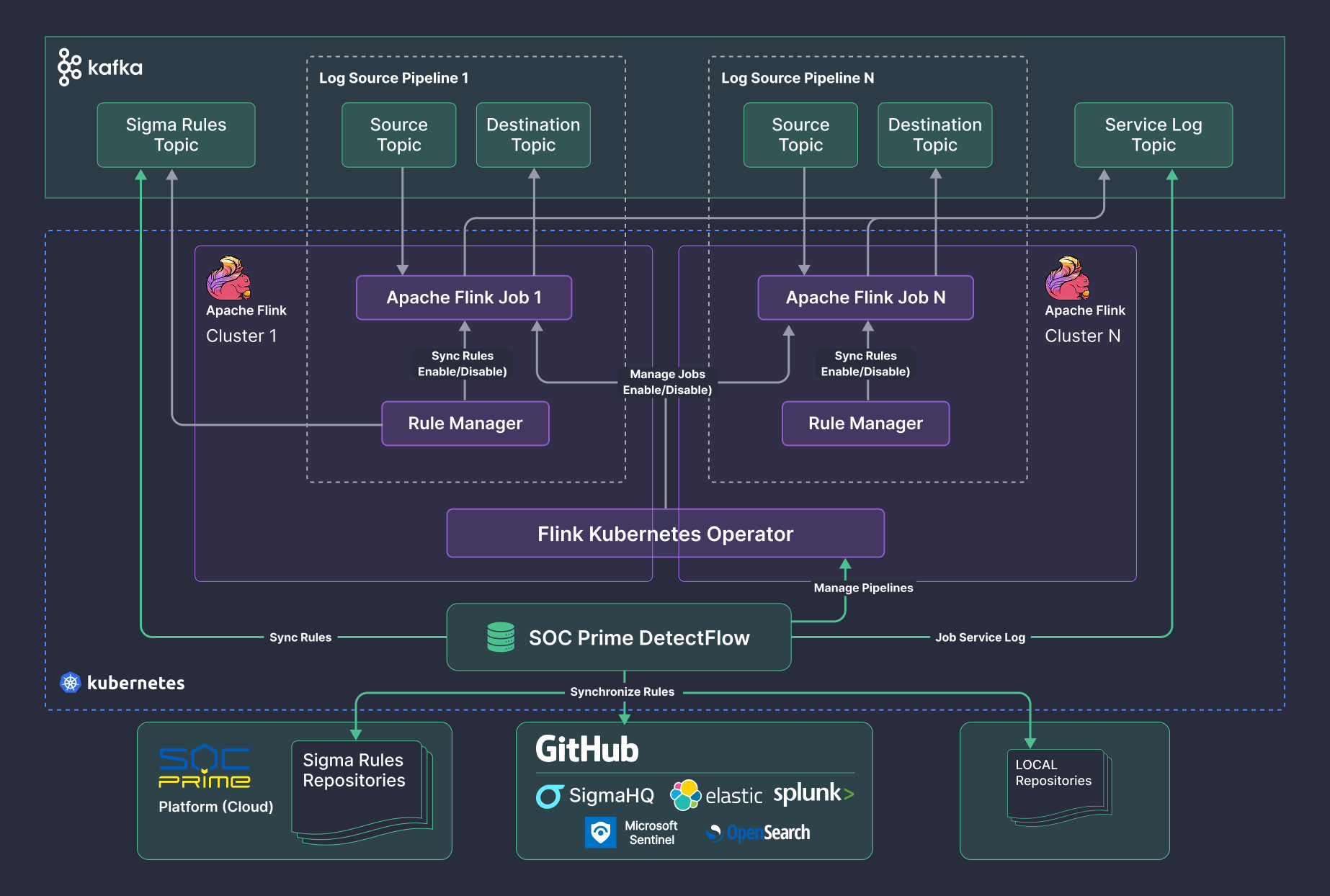Click the Apache Flink squirrel logo for Cluster N

click(1068, 278)
